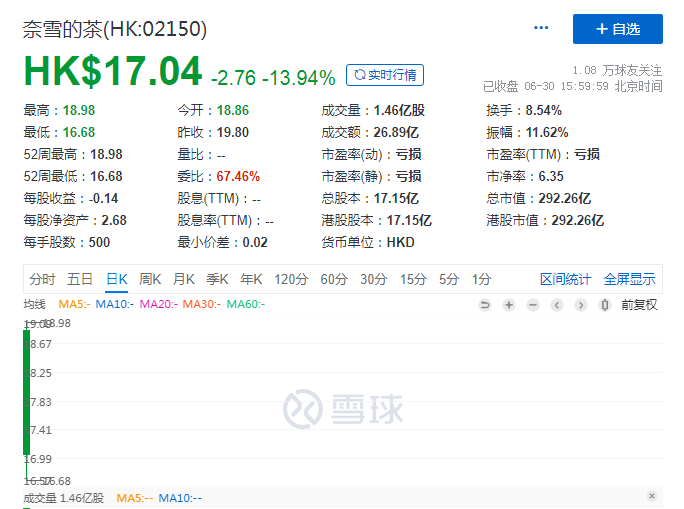The height and width of the screenshot is (509, 684).
Task: Switch to 120分 interval tab
Action: coord(291,279)
